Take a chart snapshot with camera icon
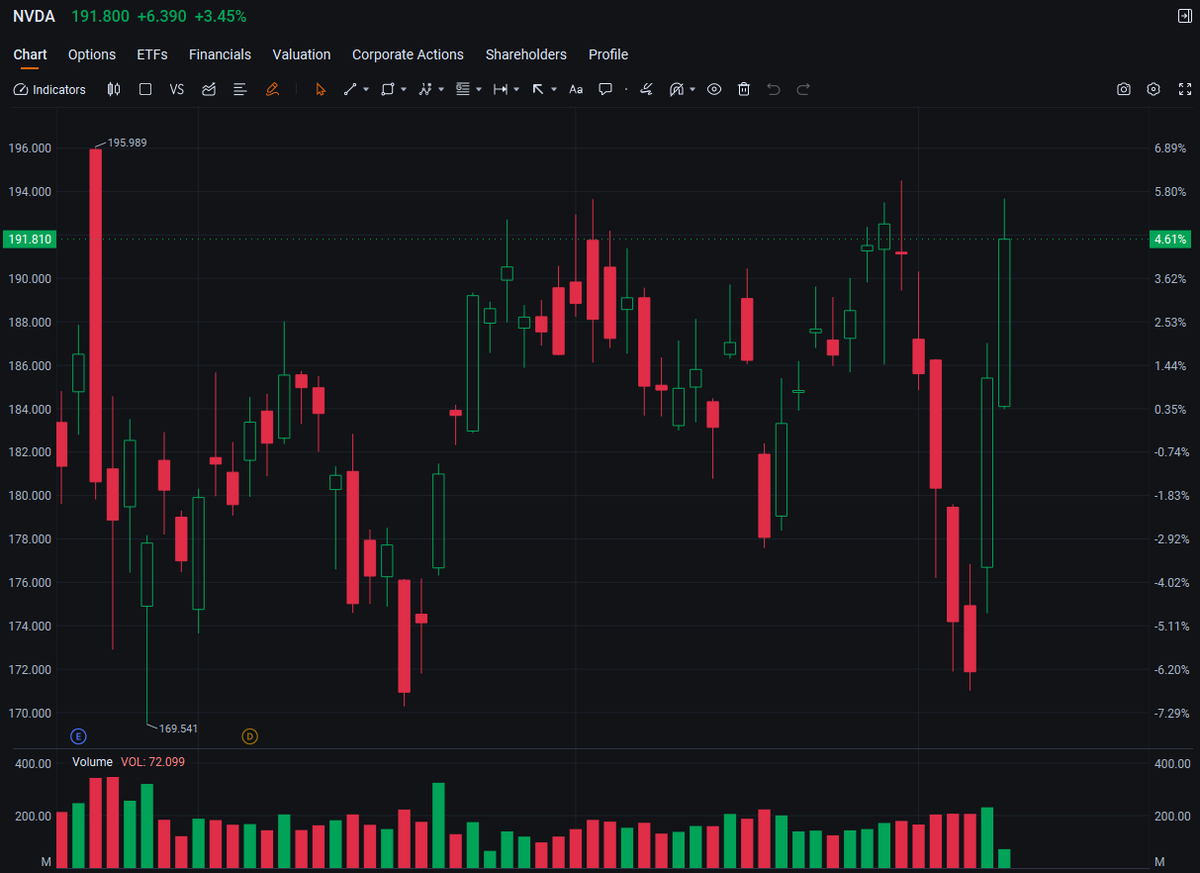This screenshot has width=1200, height=873. [x=1124, y=89]
